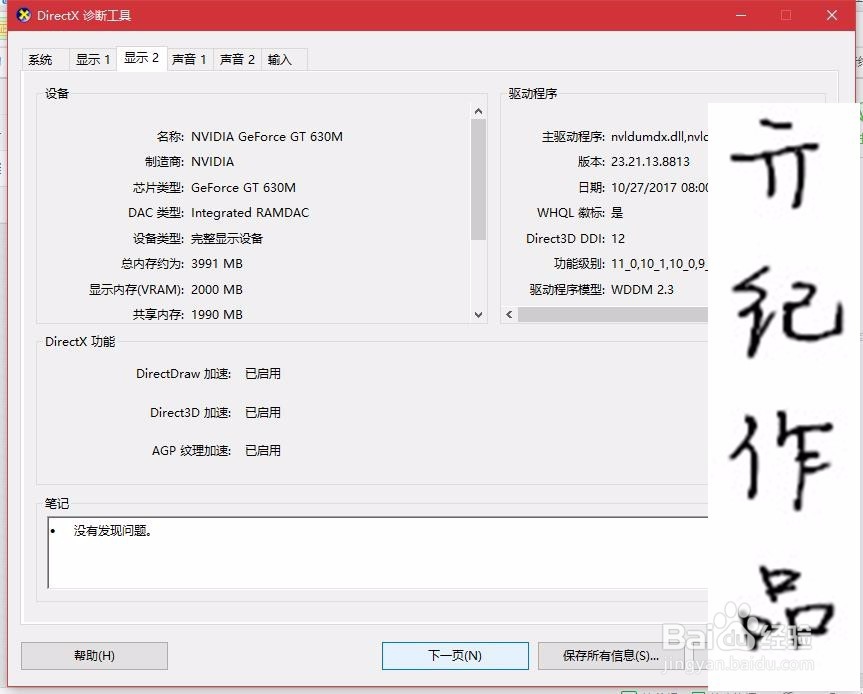
Task: Click the 没有发现问题 note text
Action: (x=113, y=531)
